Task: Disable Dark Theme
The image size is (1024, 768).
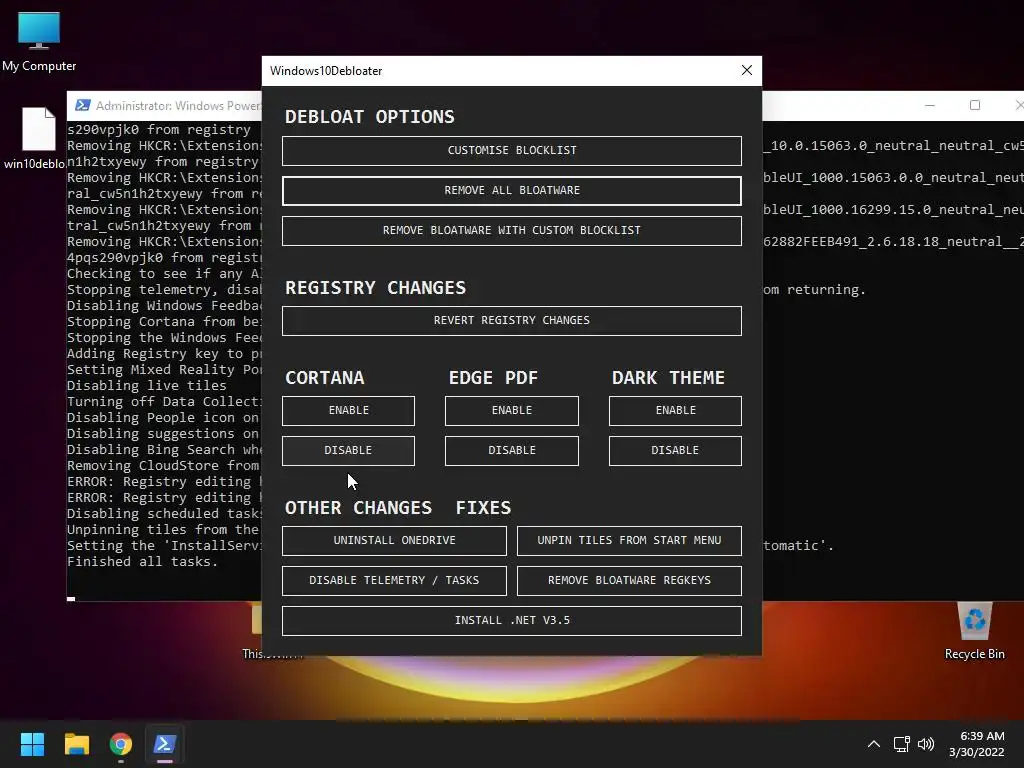Action: click(675, 450)
